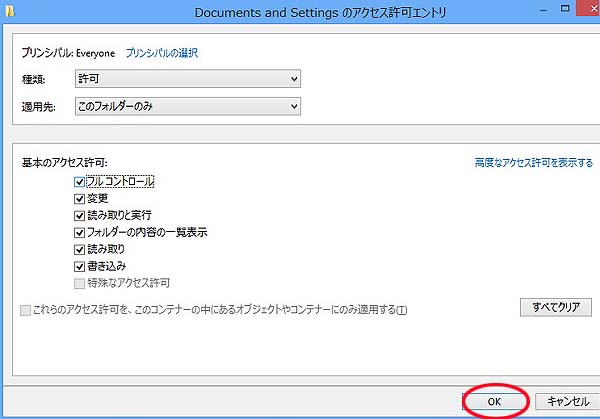Open the 高度なアクセス許可を表示する link
This screenshot has height=419, width=600.
(533, 162)
